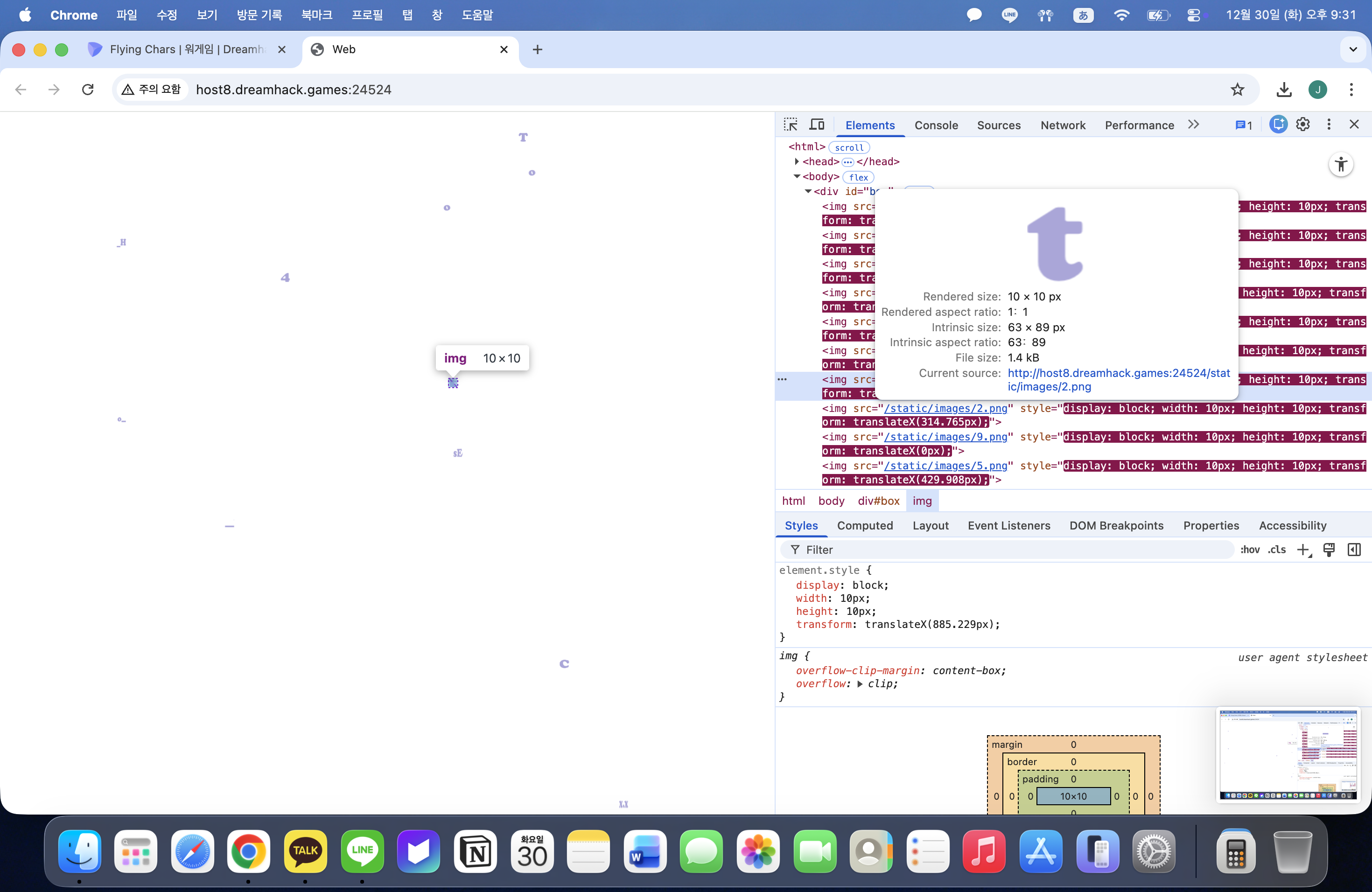Open the /static/images/9.png source link
The width and height of the screenshot is (1372, 892).
(x=945, y=437)
